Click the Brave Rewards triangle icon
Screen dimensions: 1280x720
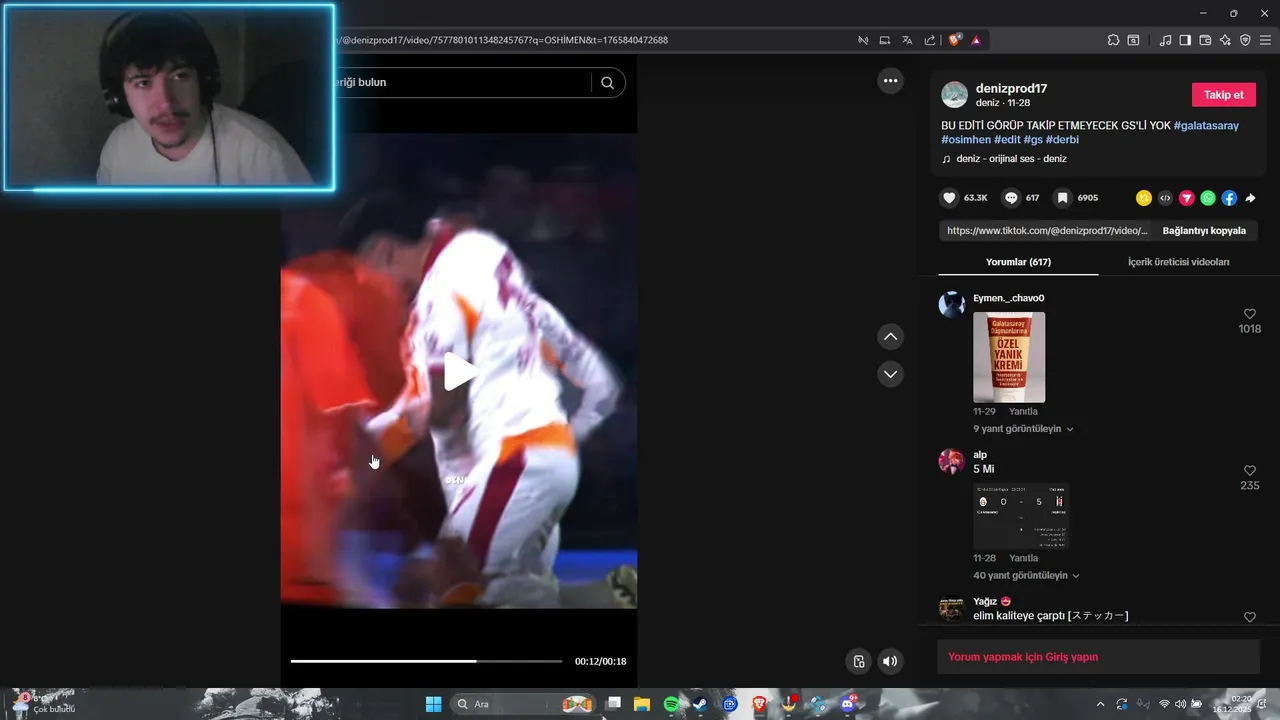[x=976, y=40]
